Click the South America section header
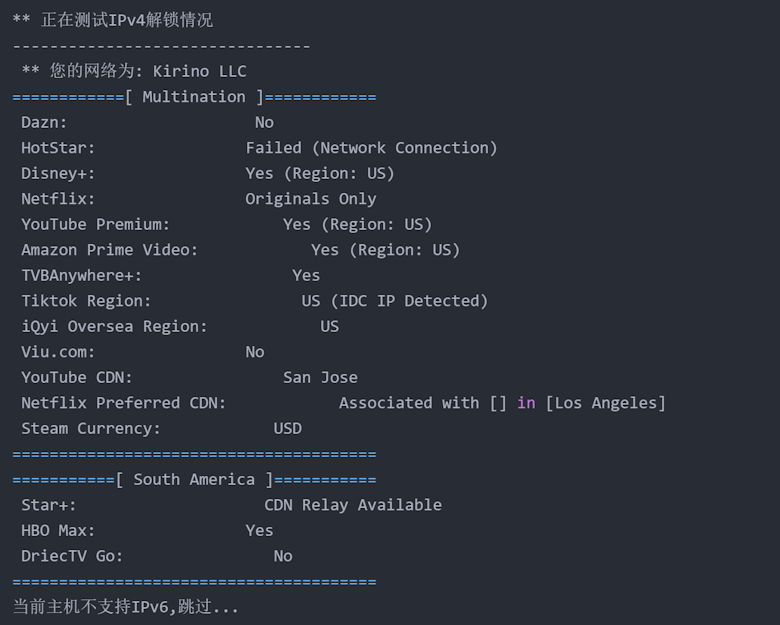780x625 pixels. [x=194, y=480]
